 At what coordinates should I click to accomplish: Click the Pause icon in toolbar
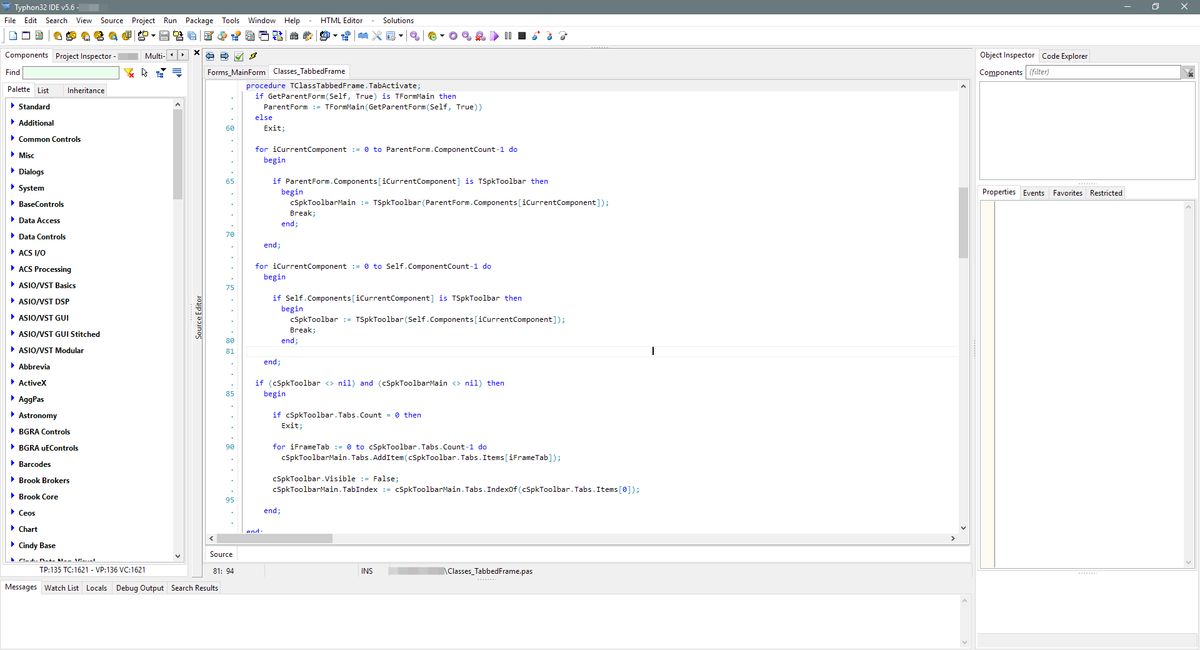tap(508, 36)
